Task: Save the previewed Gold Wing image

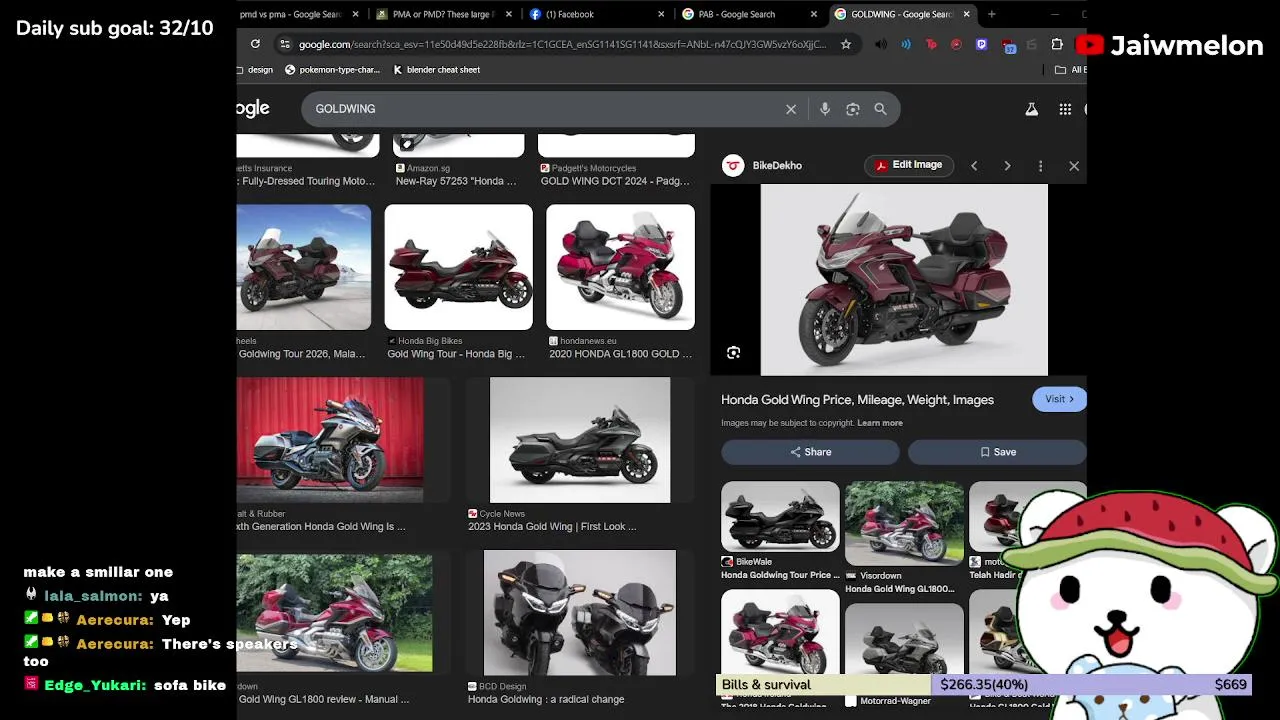Action: [x=997, y=452]
